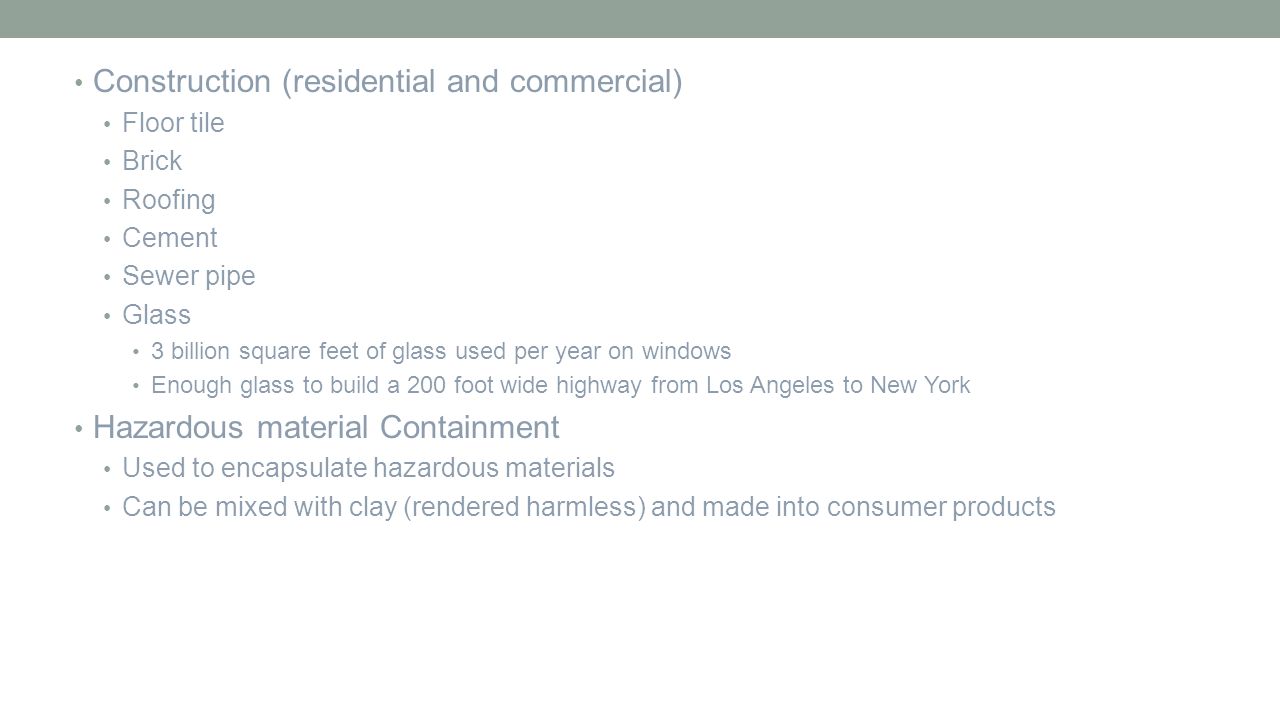Click the 'Glass' bullet entry
Viewport: 1280px width, 720px height.
pos(156,315)
